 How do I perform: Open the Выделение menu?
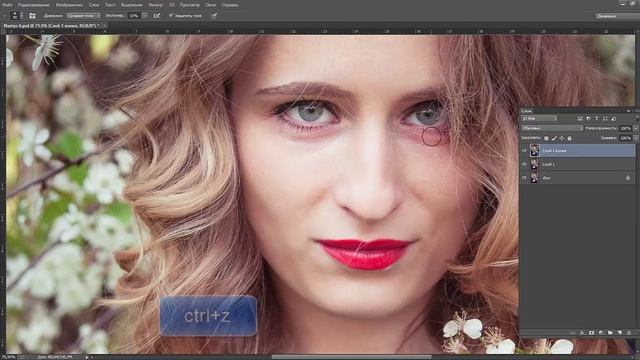coord(132,5)
